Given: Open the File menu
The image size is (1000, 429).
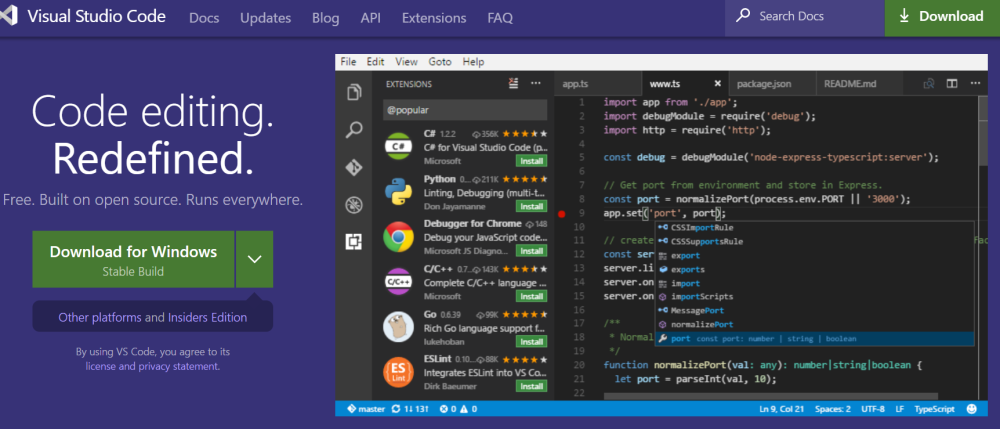Looking at the screenshot, I should click(348, 62).
